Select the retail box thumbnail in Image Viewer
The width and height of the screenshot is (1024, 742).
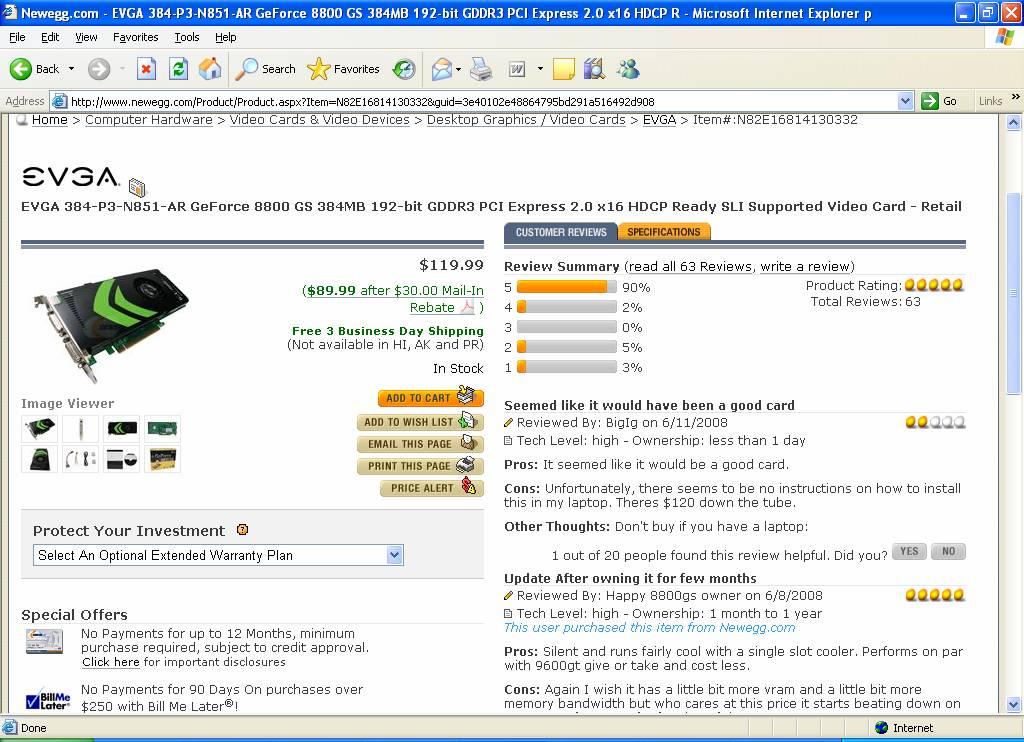[162, 459]
